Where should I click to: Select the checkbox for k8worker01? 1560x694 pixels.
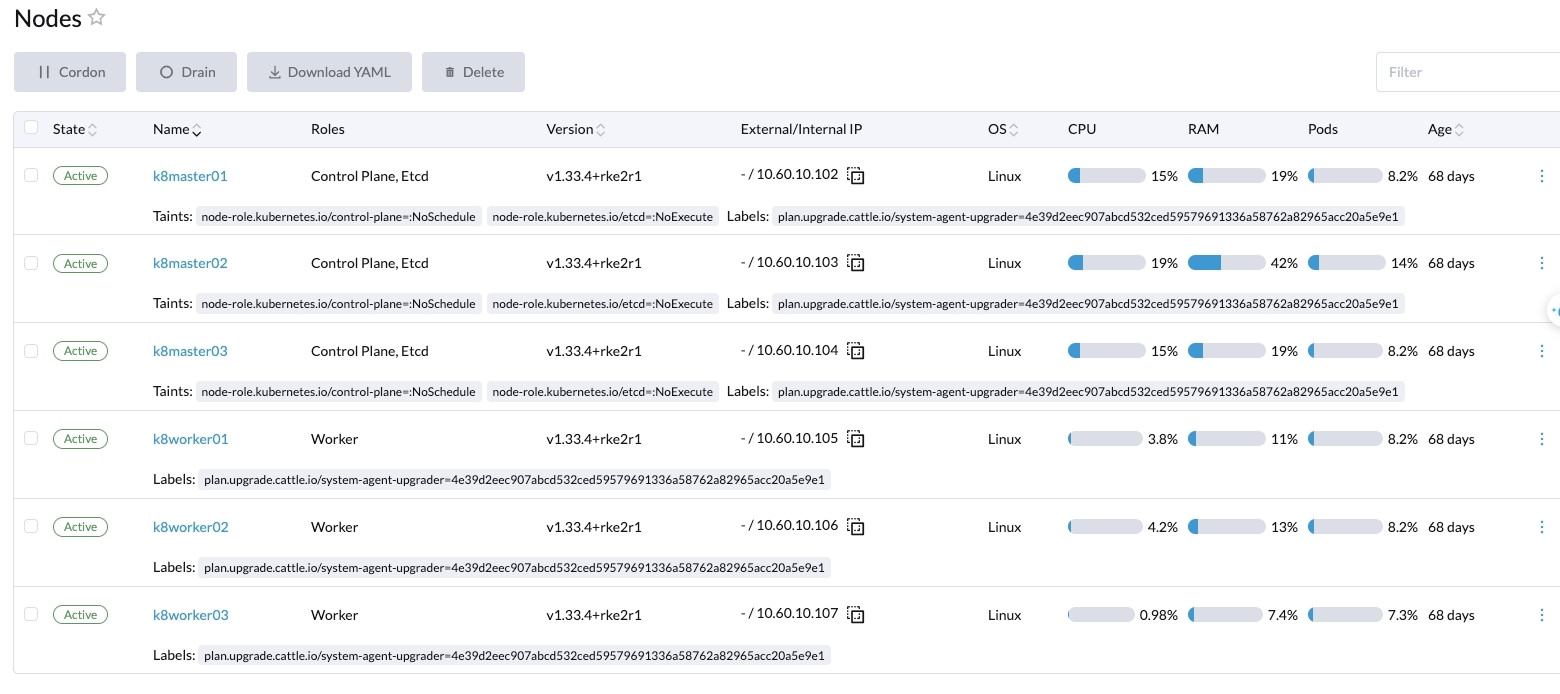tap(31, 437)
